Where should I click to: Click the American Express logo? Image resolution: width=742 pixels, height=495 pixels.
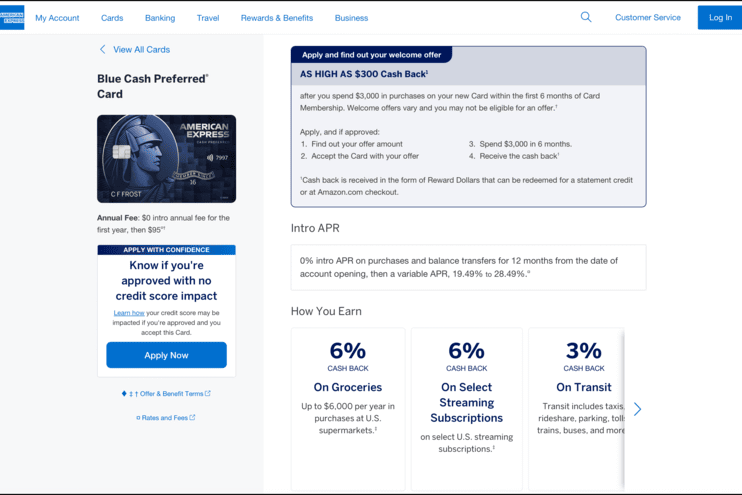tap(12, 17)
